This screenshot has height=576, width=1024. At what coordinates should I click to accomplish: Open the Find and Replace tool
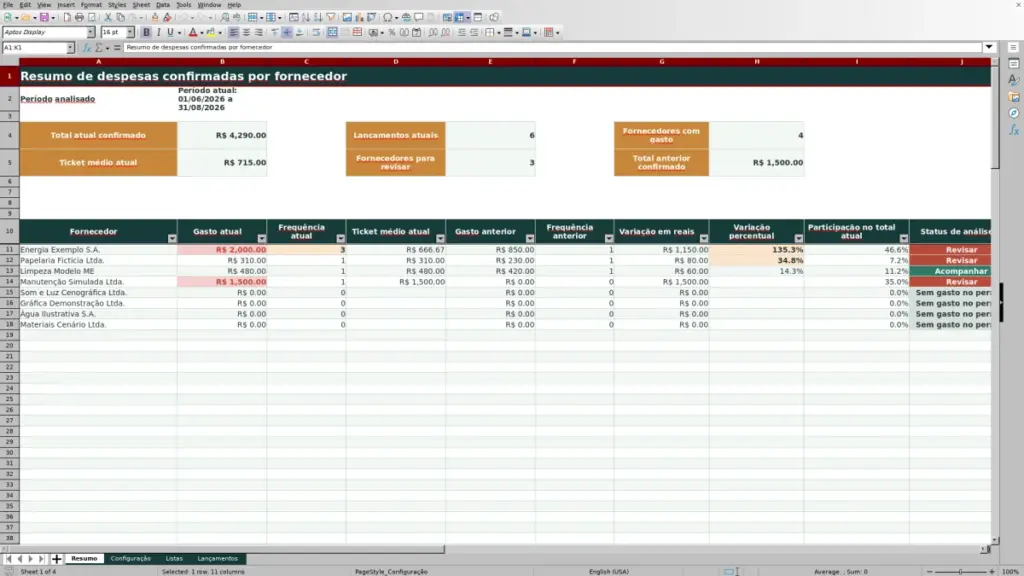point(225,18)
